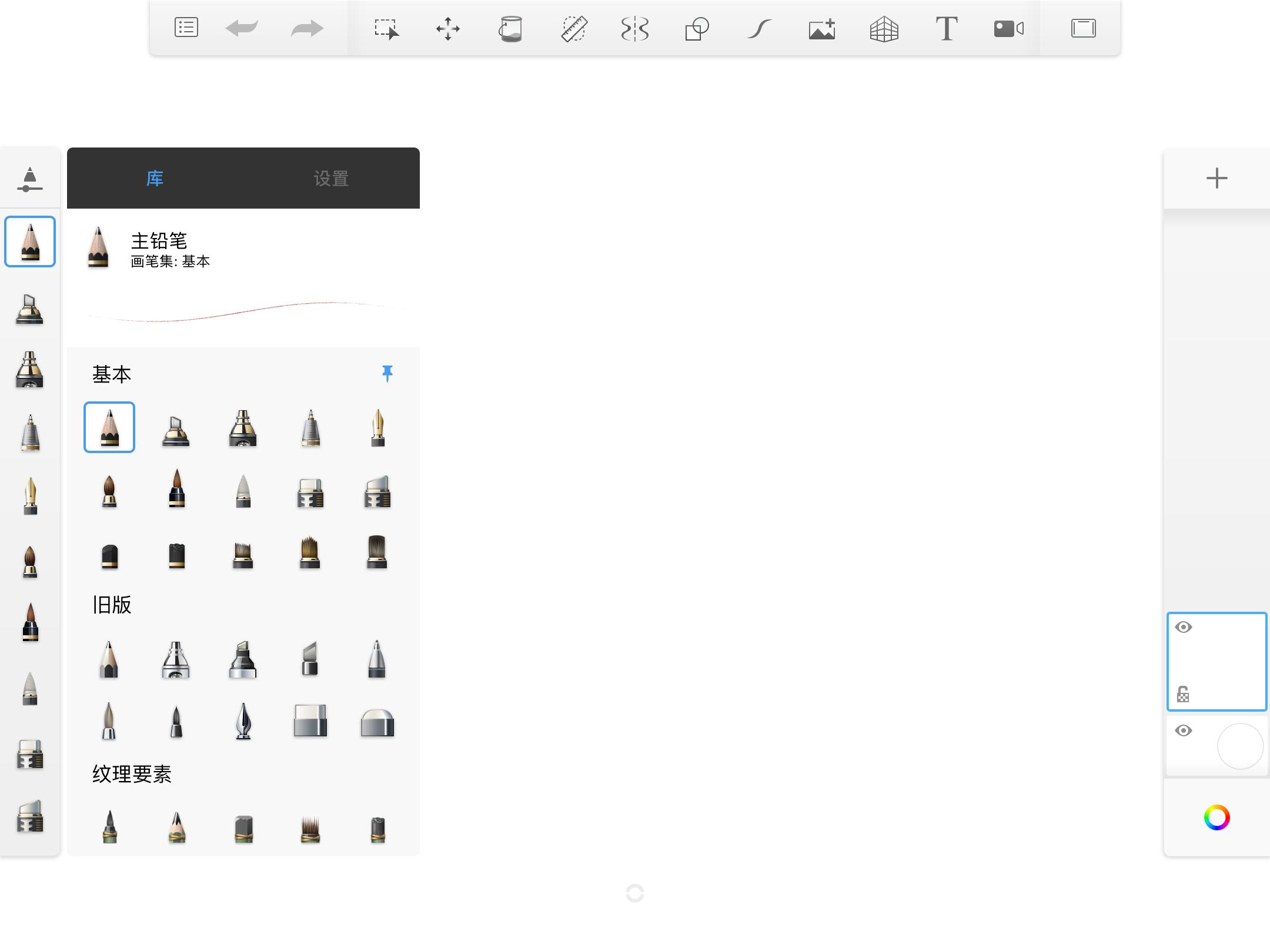The width and height of the screenshot is (1270, 952).
Task: Switch to the 库 tab
Action: pyautogui.click(x=155, y=179)
